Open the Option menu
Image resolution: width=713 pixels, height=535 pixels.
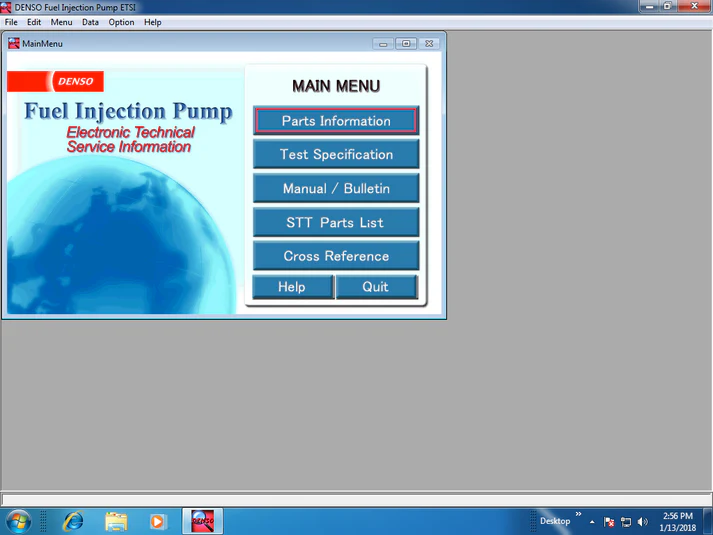tap(121, 22)
